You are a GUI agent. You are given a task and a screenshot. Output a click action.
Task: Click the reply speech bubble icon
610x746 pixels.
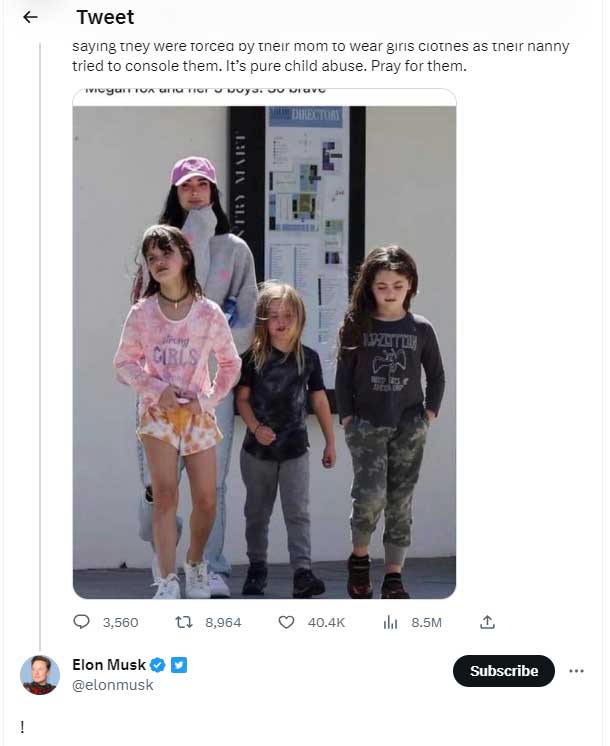(82, 622)
